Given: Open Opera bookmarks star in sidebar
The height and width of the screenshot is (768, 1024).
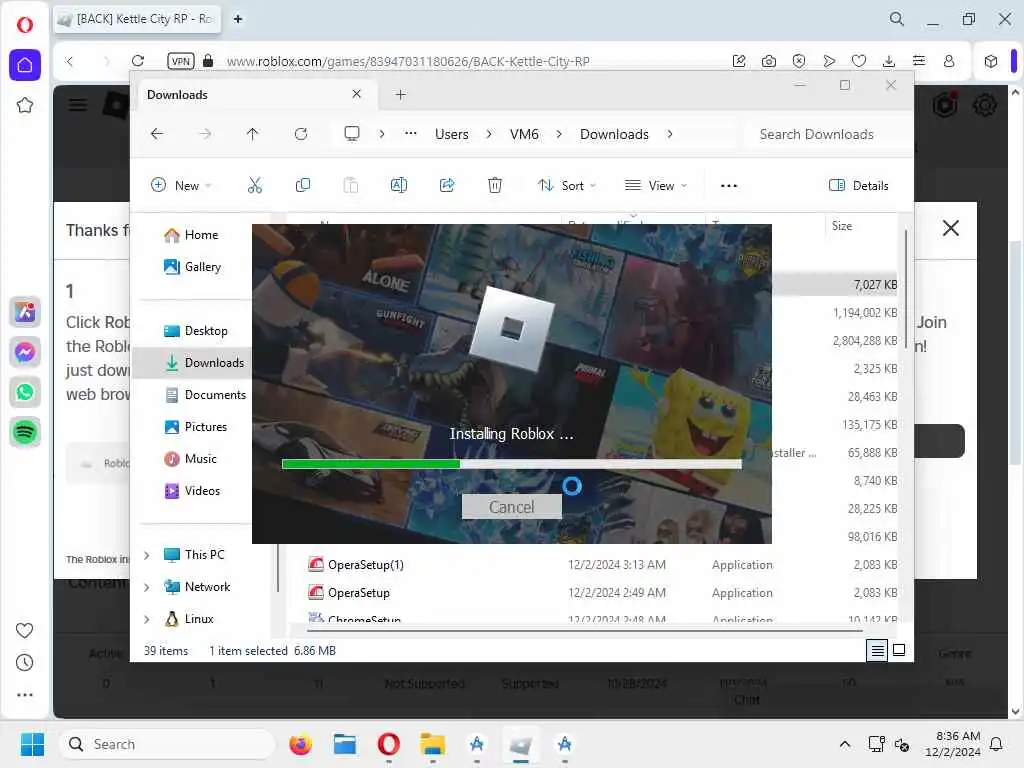Looking at the screenshot, I should click(x=25, y=105).
